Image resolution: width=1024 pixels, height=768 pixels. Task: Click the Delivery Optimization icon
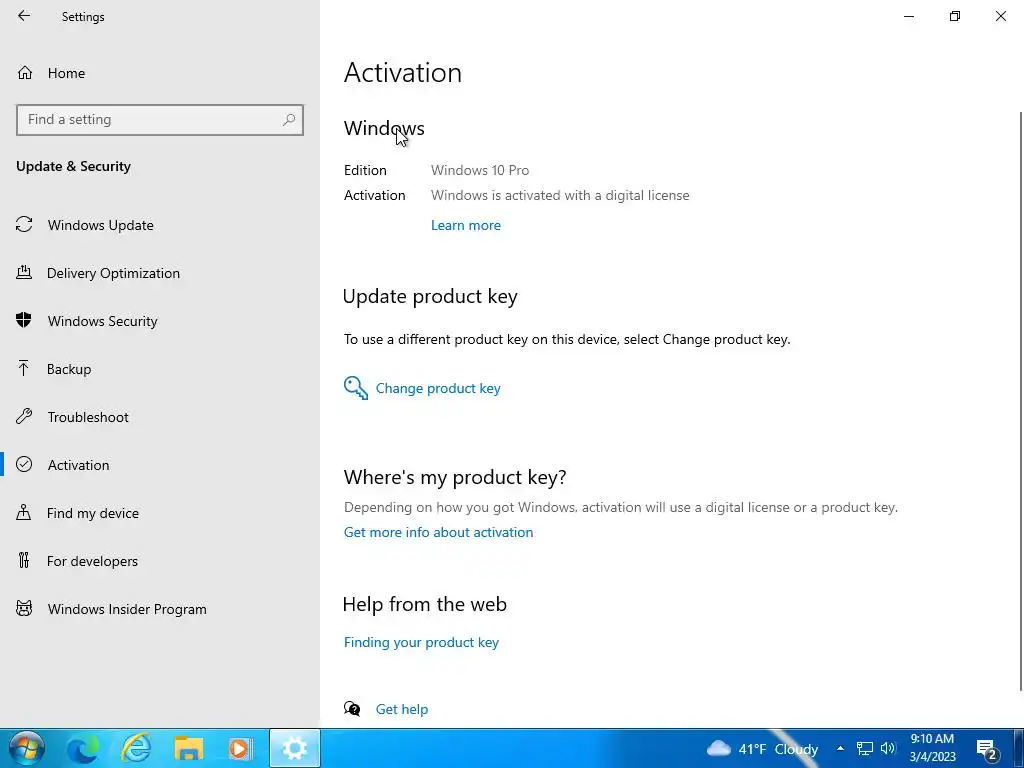(x=24, y=272)
